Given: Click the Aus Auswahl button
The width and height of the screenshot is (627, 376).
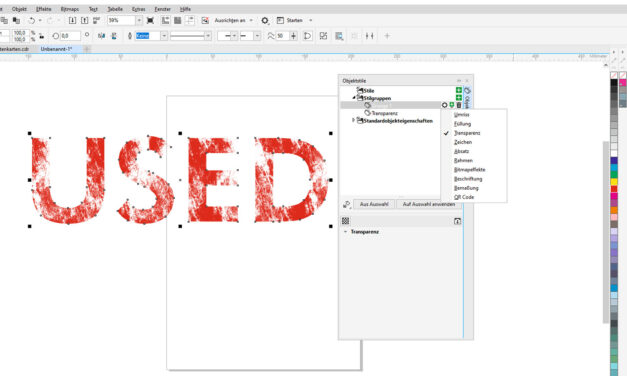Looking at the screenshot, I should click(374, 204).
